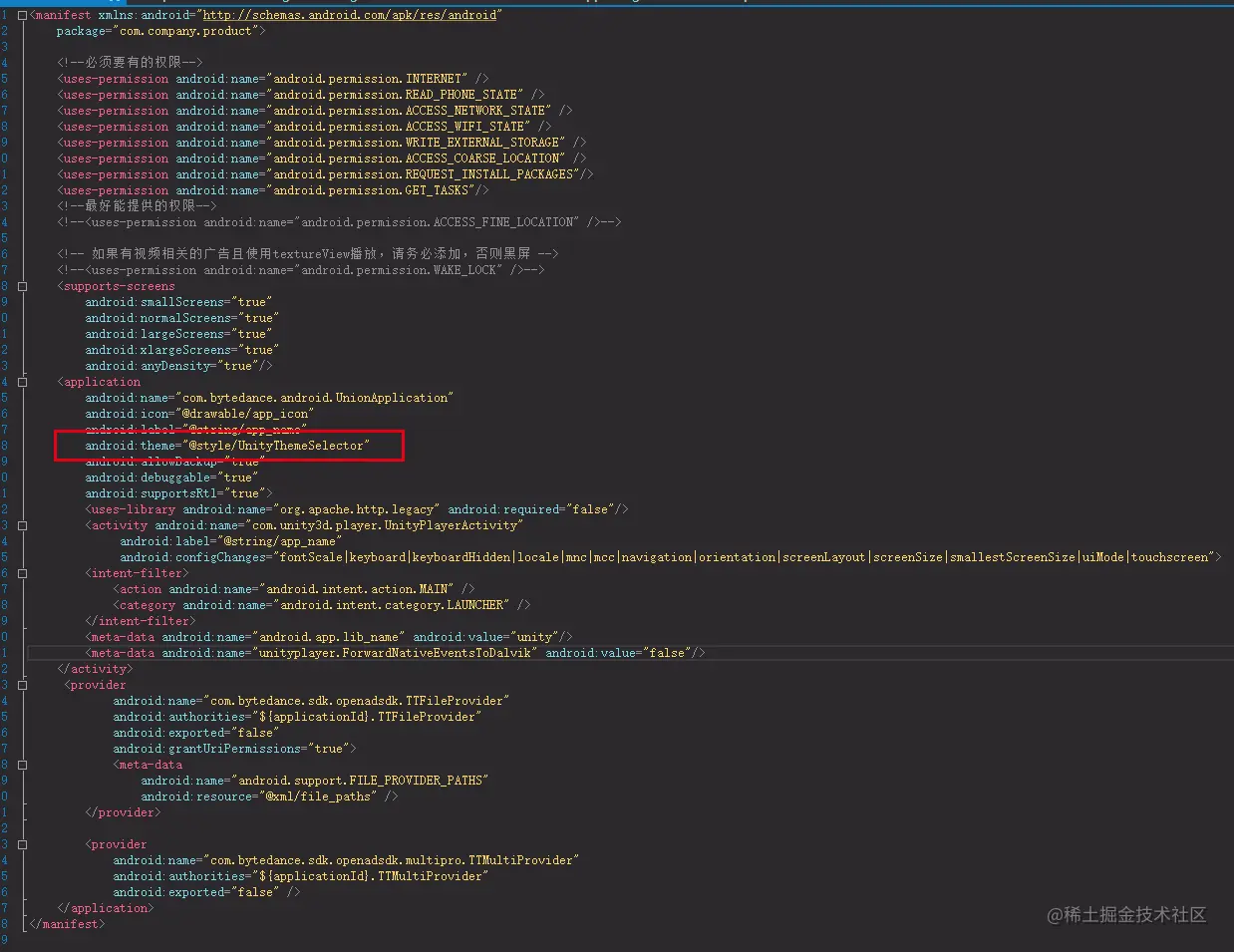Collapse the TTMultiProvider provider fold marker

coord(22,844)
